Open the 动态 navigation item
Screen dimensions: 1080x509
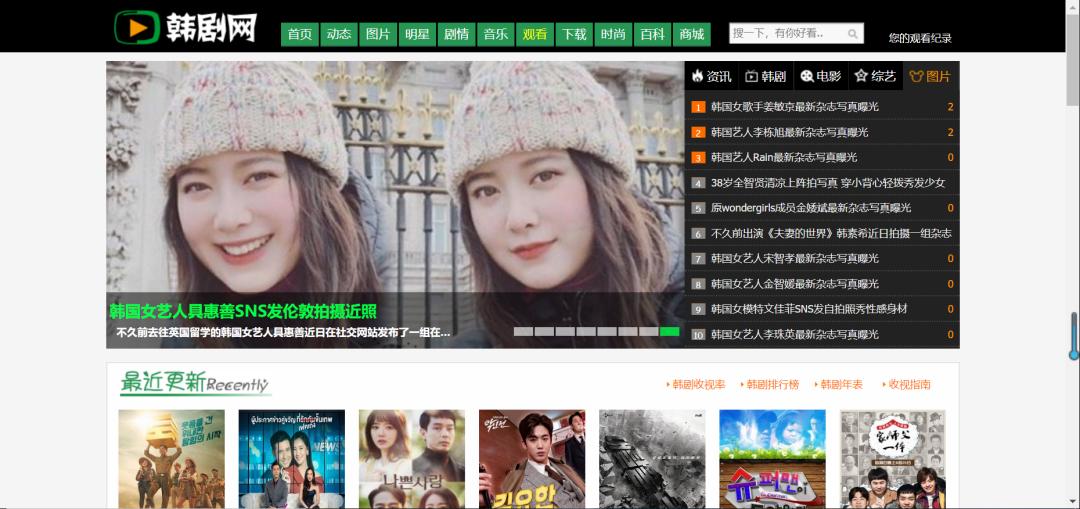pyautogui.click(x=339, y=34)
